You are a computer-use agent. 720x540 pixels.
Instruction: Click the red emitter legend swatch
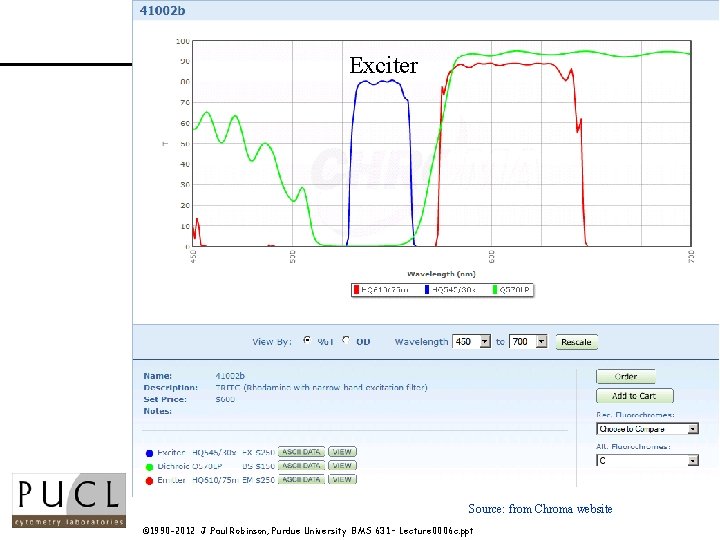[356, 290]
